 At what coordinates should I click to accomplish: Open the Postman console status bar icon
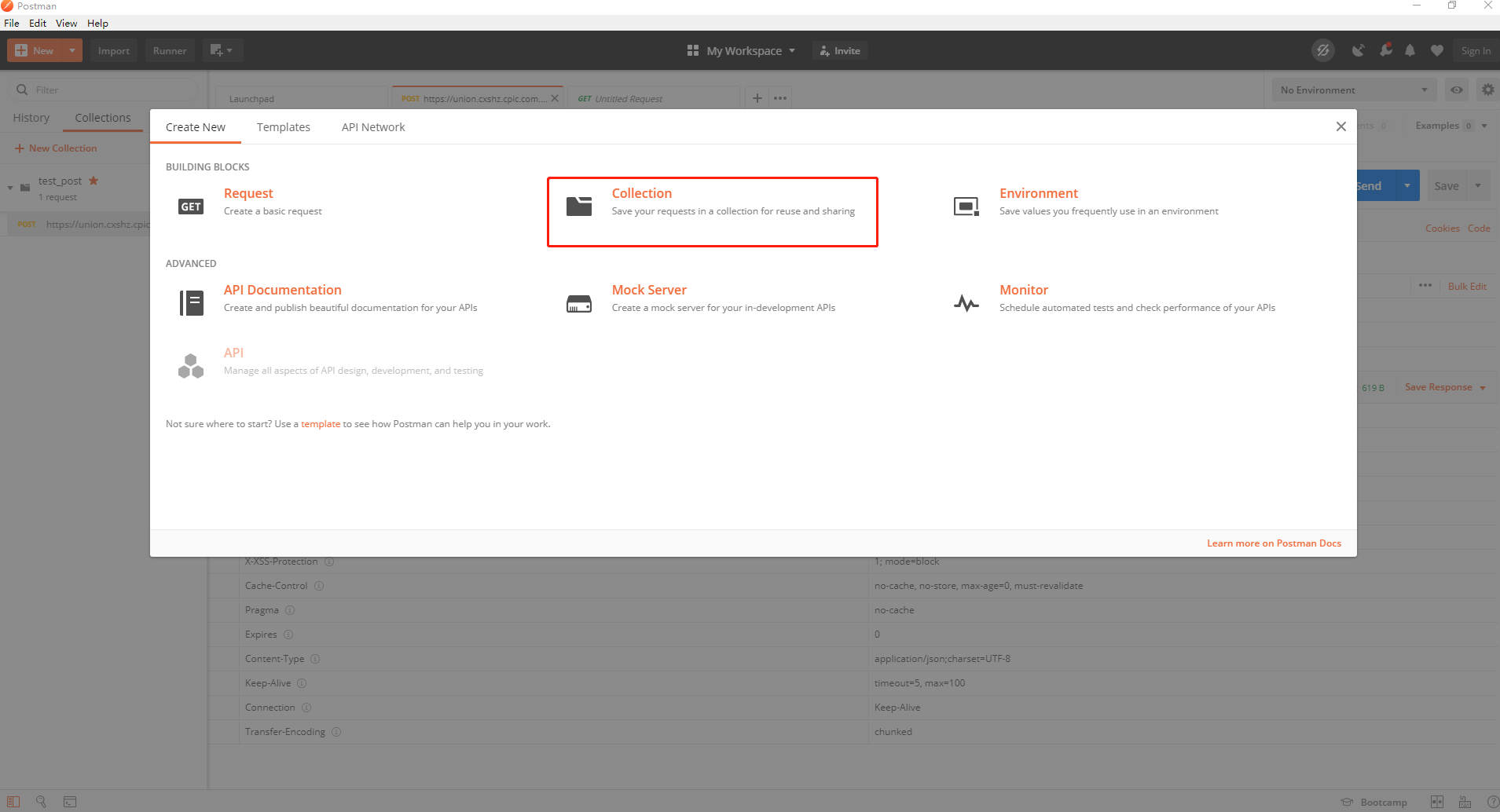[x=70, y=802]
